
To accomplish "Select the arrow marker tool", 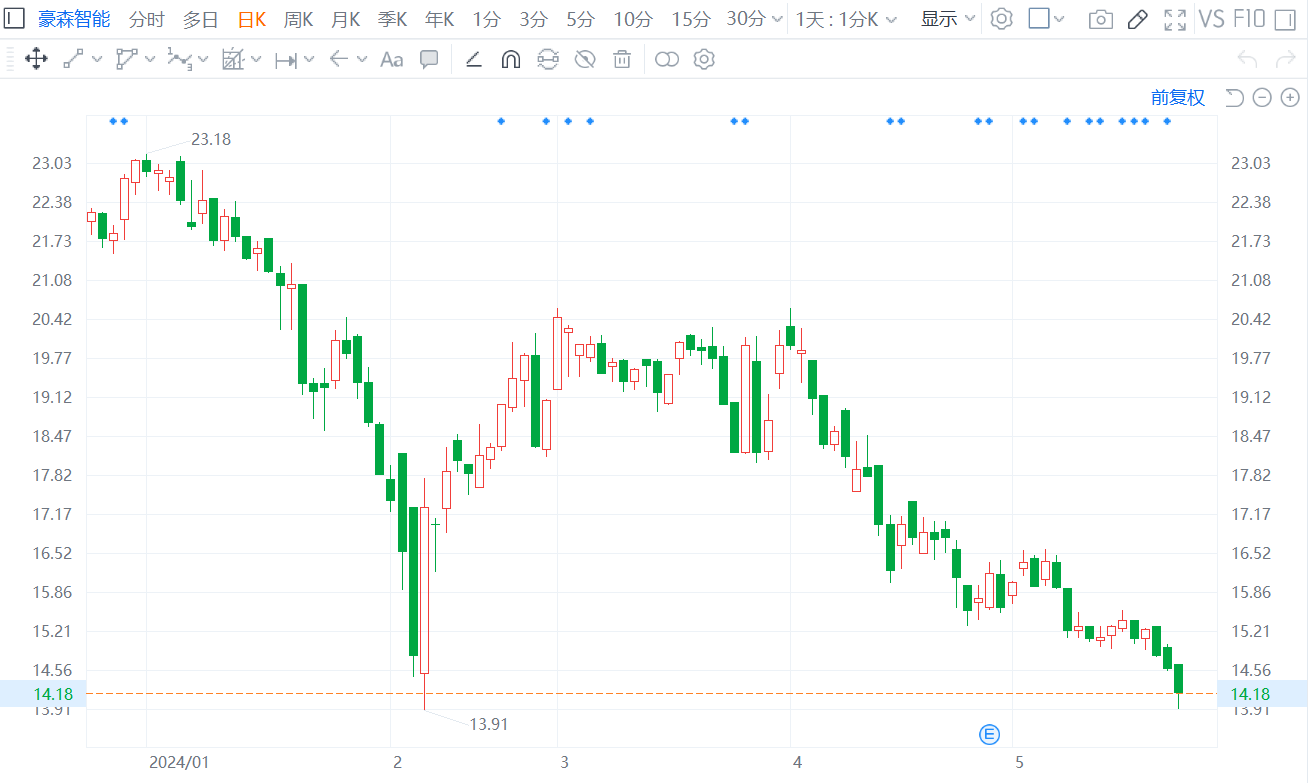I will point(339,60).
